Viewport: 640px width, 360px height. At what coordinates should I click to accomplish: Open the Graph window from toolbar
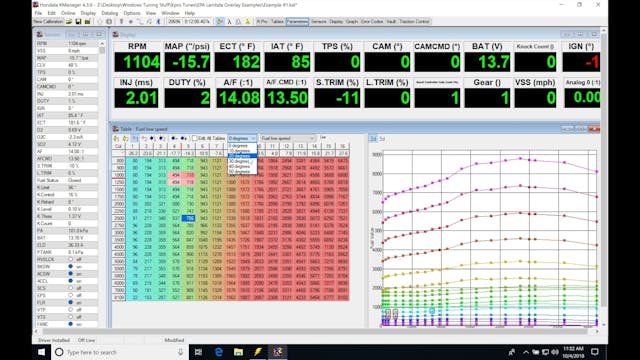coord(351,22)
